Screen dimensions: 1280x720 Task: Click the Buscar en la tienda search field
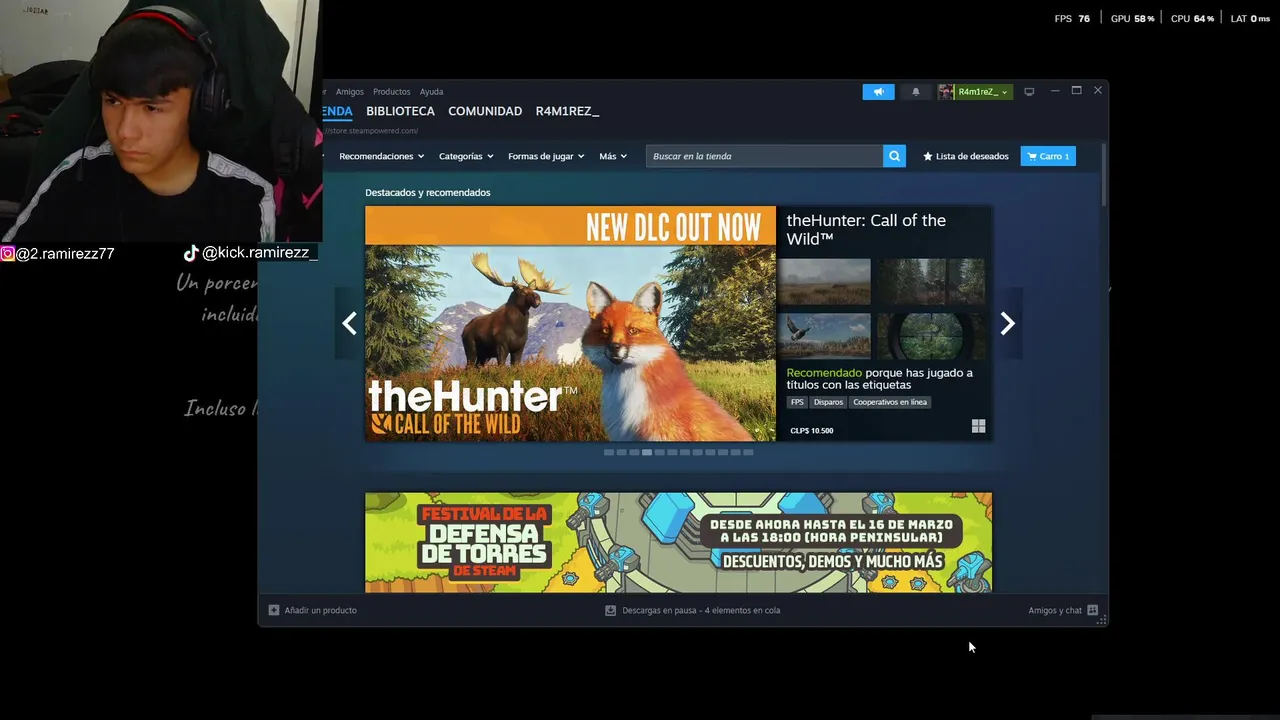pyautogui.click(x=764, y=156)
